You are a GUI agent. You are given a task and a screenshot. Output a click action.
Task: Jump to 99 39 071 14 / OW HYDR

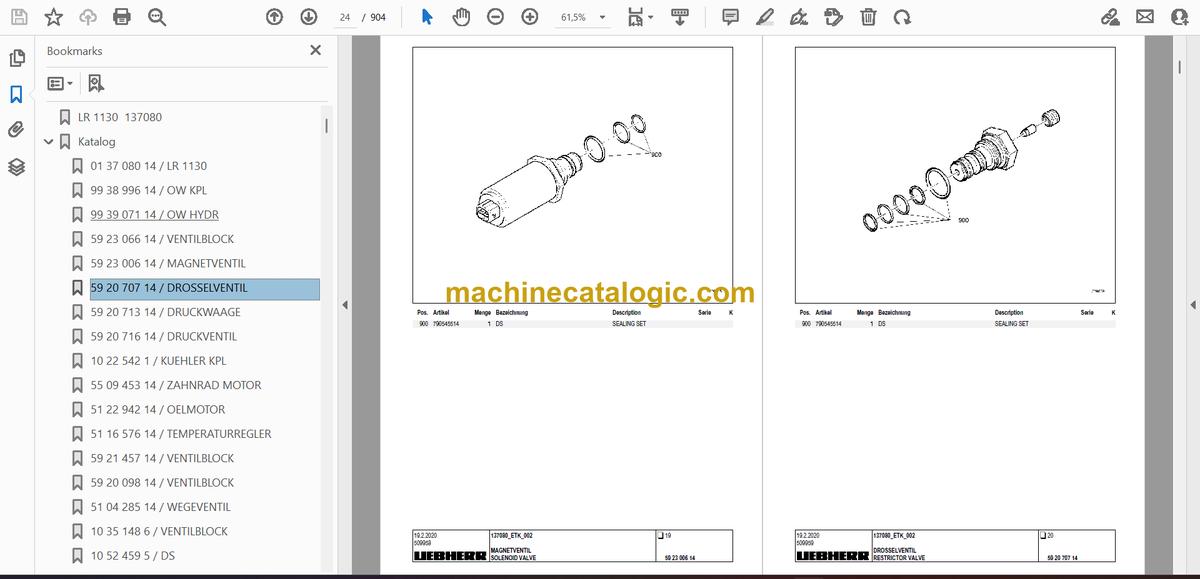(x=155, y=214)
